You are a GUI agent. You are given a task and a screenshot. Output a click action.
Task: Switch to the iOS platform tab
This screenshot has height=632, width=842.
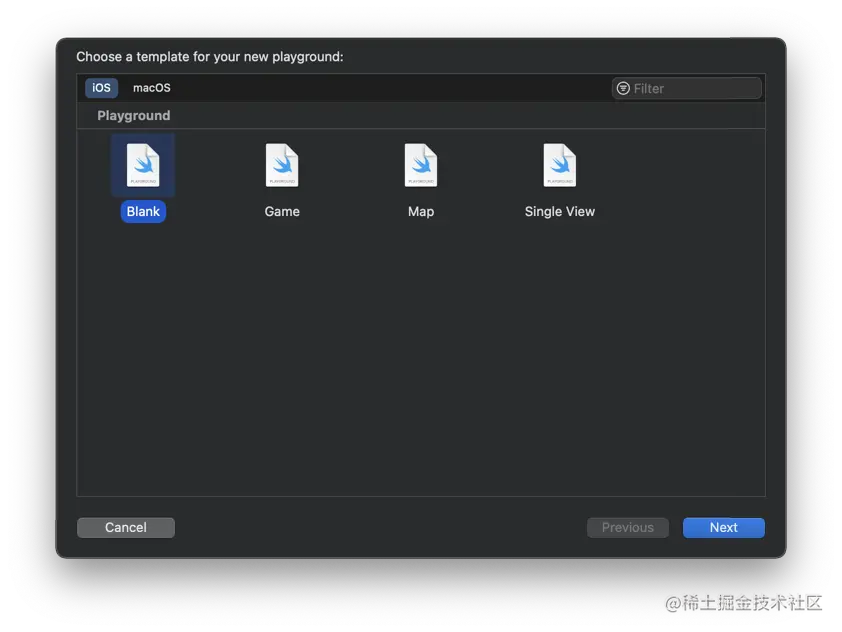pos(101,88)
